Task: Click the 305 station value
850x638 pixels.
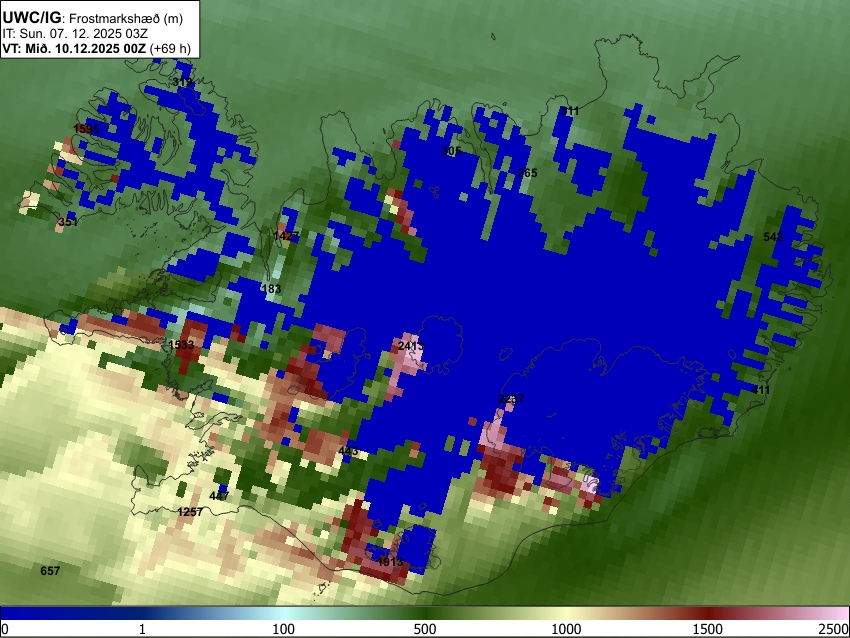Action: coord(451,151)
